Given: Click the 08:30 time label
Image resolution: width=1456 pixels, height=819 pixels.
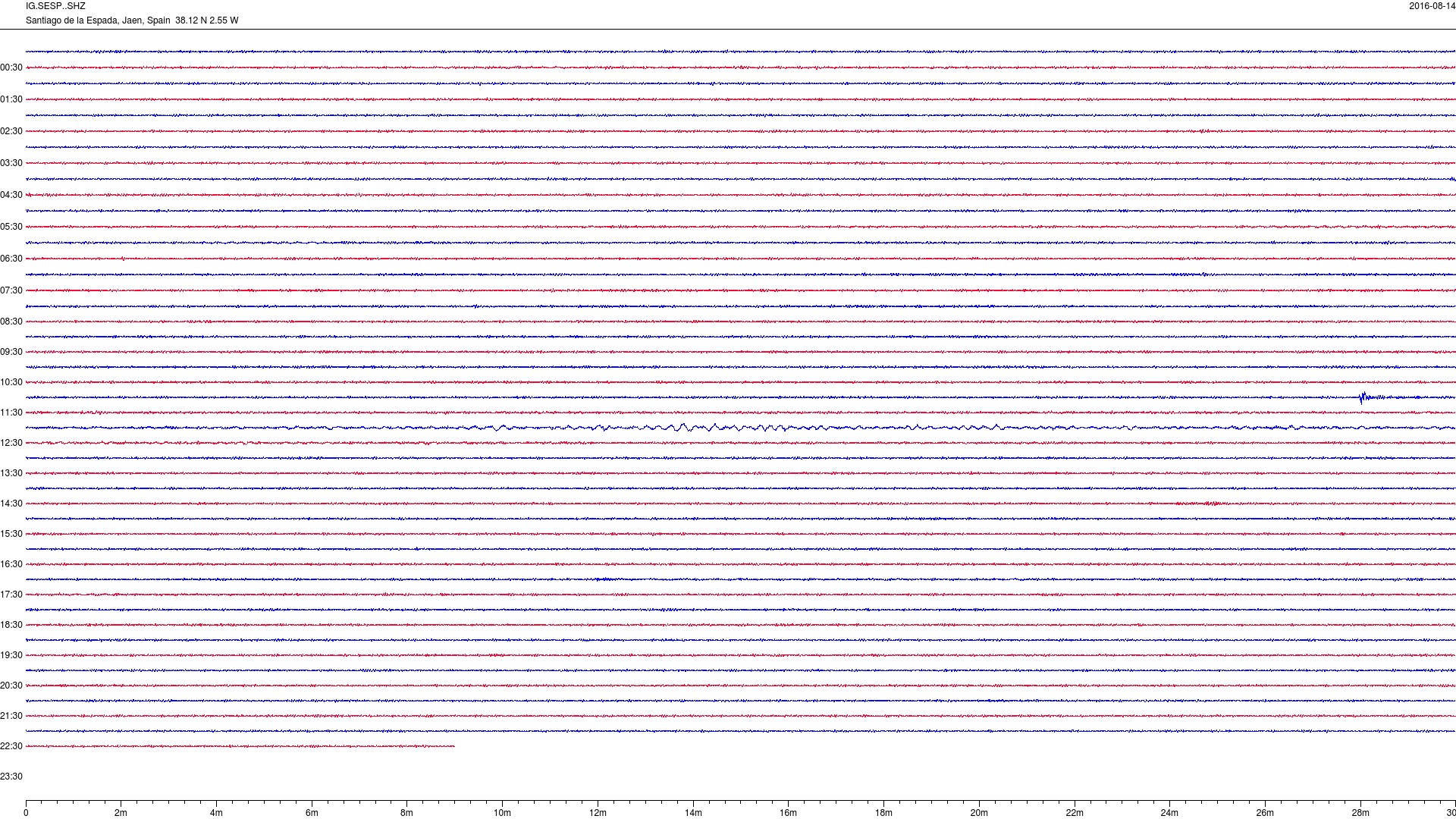Looking at the screenshot, I should [x=11, y=322].
